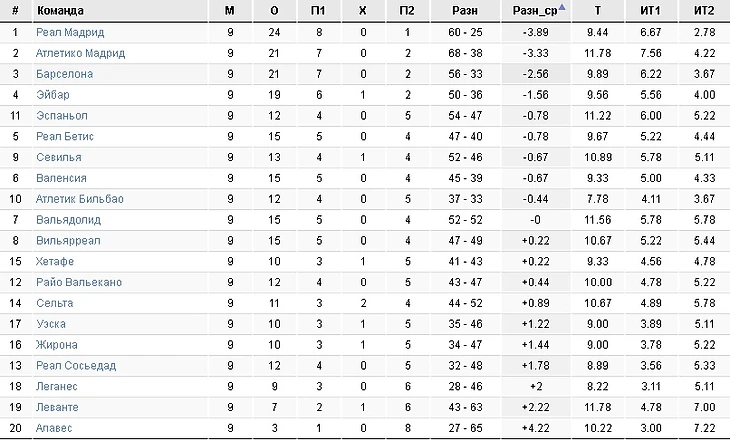730x440 pixels.
Task: Click the Разн column header
Action: point(464,10)
